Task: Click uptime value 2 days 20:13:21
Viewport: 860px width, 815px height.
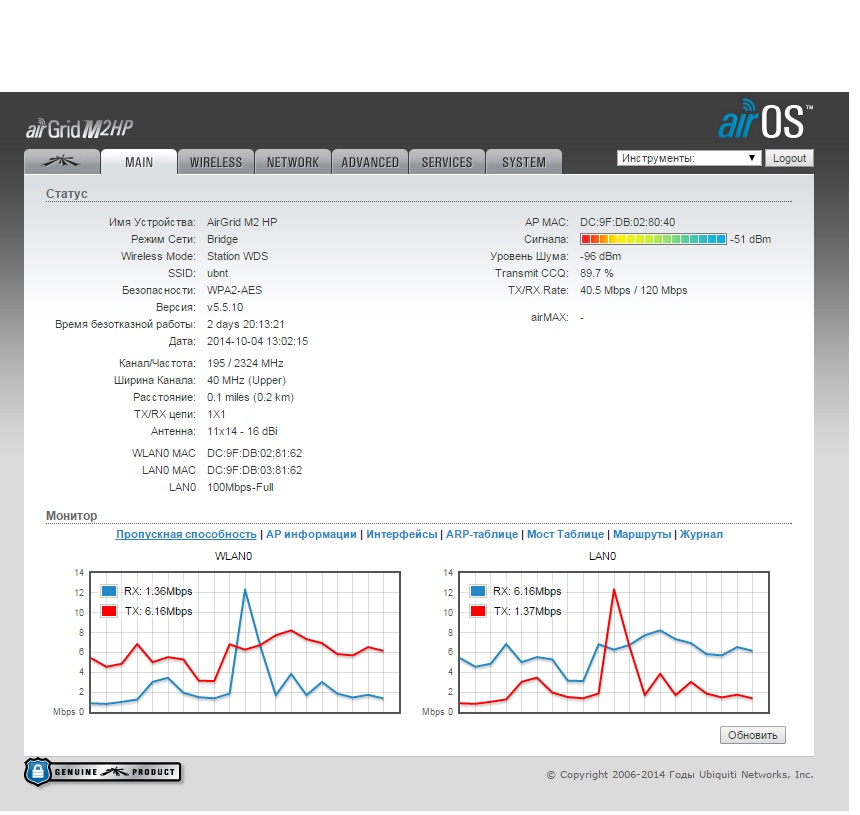Action: click(246, 324)
